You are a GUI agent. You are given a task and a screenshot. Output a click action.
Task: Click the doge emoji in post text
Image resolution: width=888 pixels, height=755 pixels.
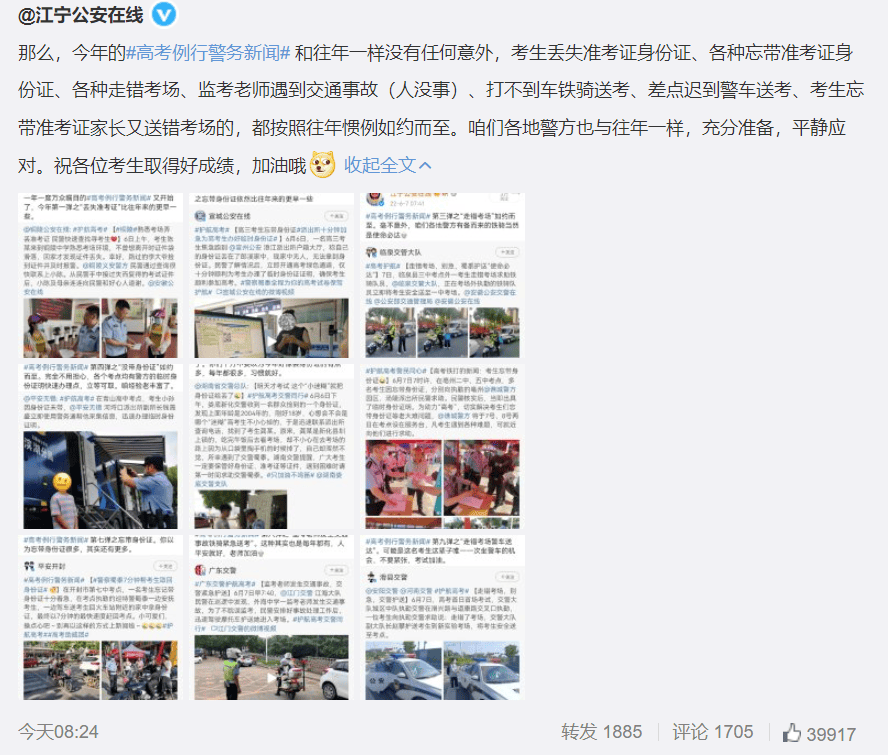point(322,164)
